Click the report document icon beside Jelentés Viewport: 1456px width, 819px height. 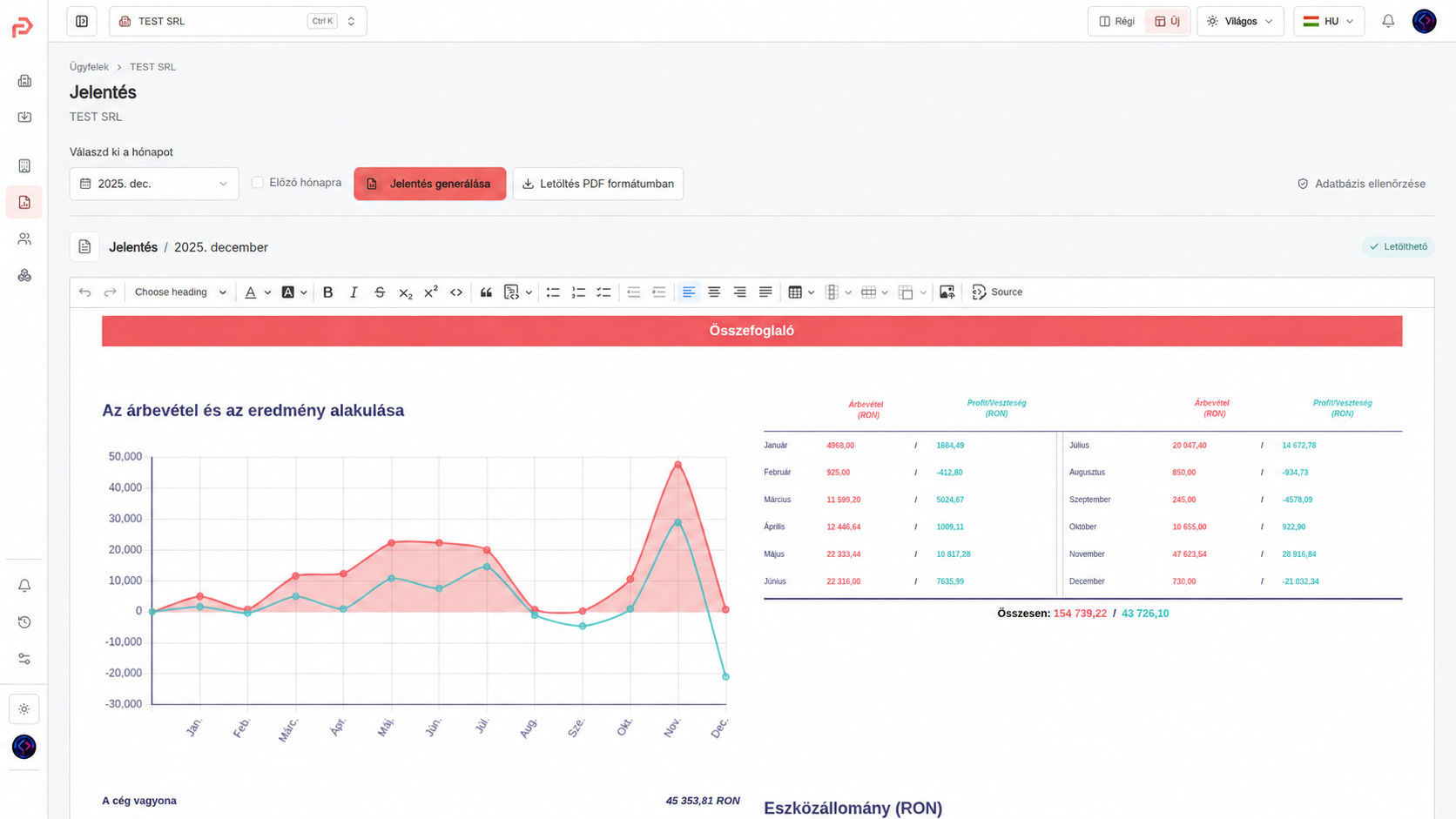point(84,247)
